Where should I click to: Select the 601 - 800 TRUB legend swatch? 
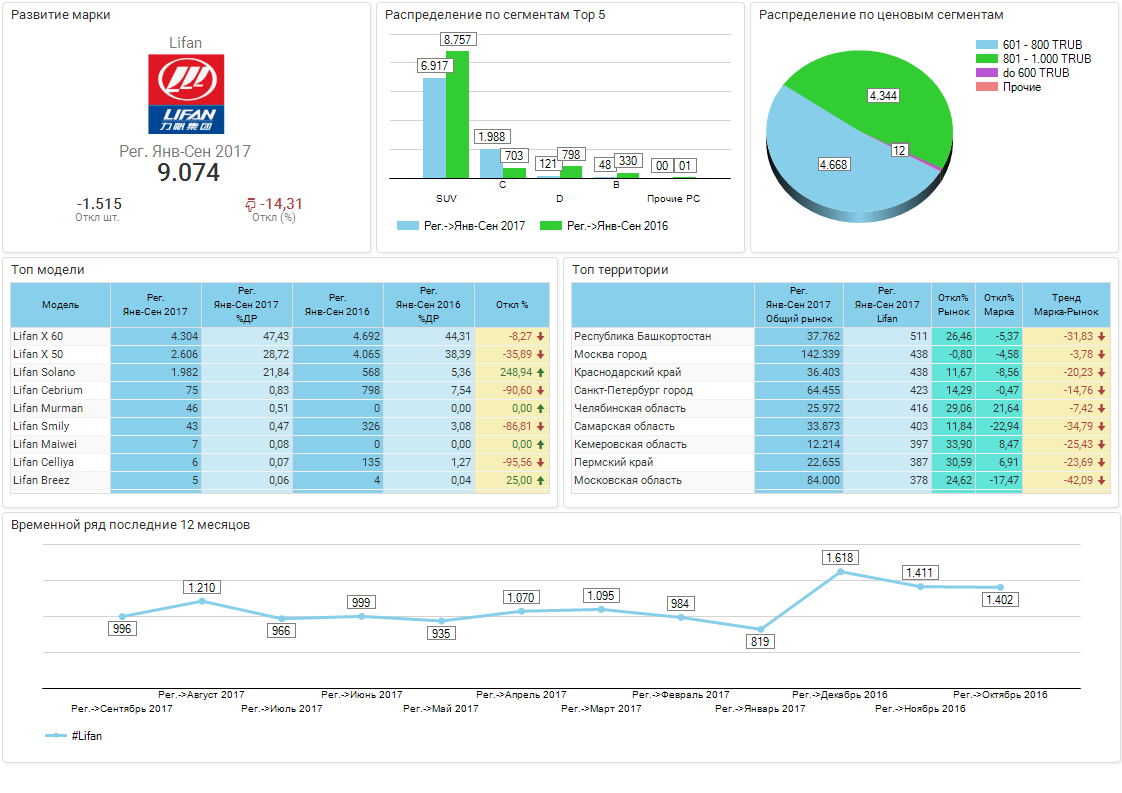986,45
